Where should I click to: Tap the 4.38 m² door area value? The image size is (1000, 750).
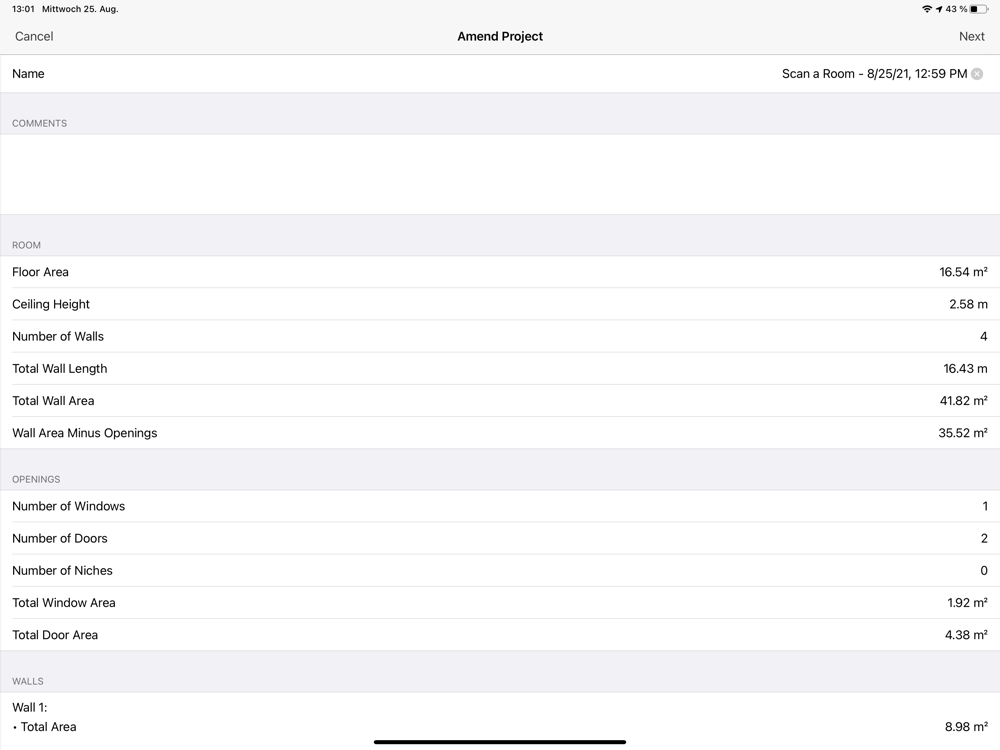coord(966,635)
